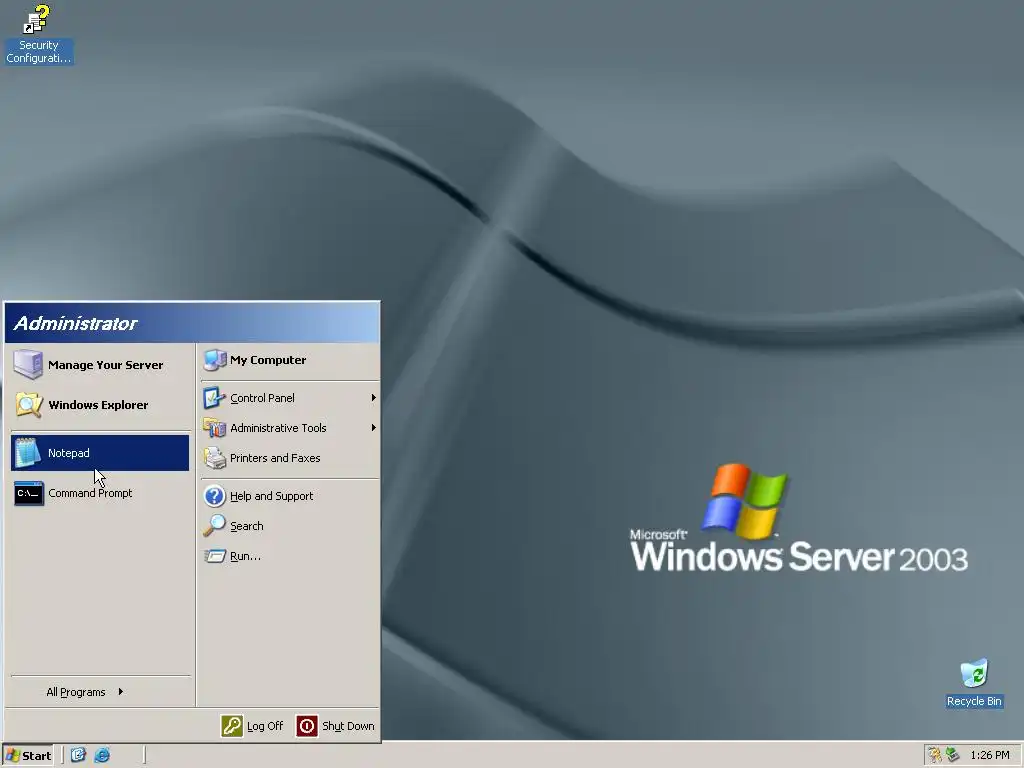Click the red Shut Down power icon
1024x768 pixels.
tap(307, 726)
